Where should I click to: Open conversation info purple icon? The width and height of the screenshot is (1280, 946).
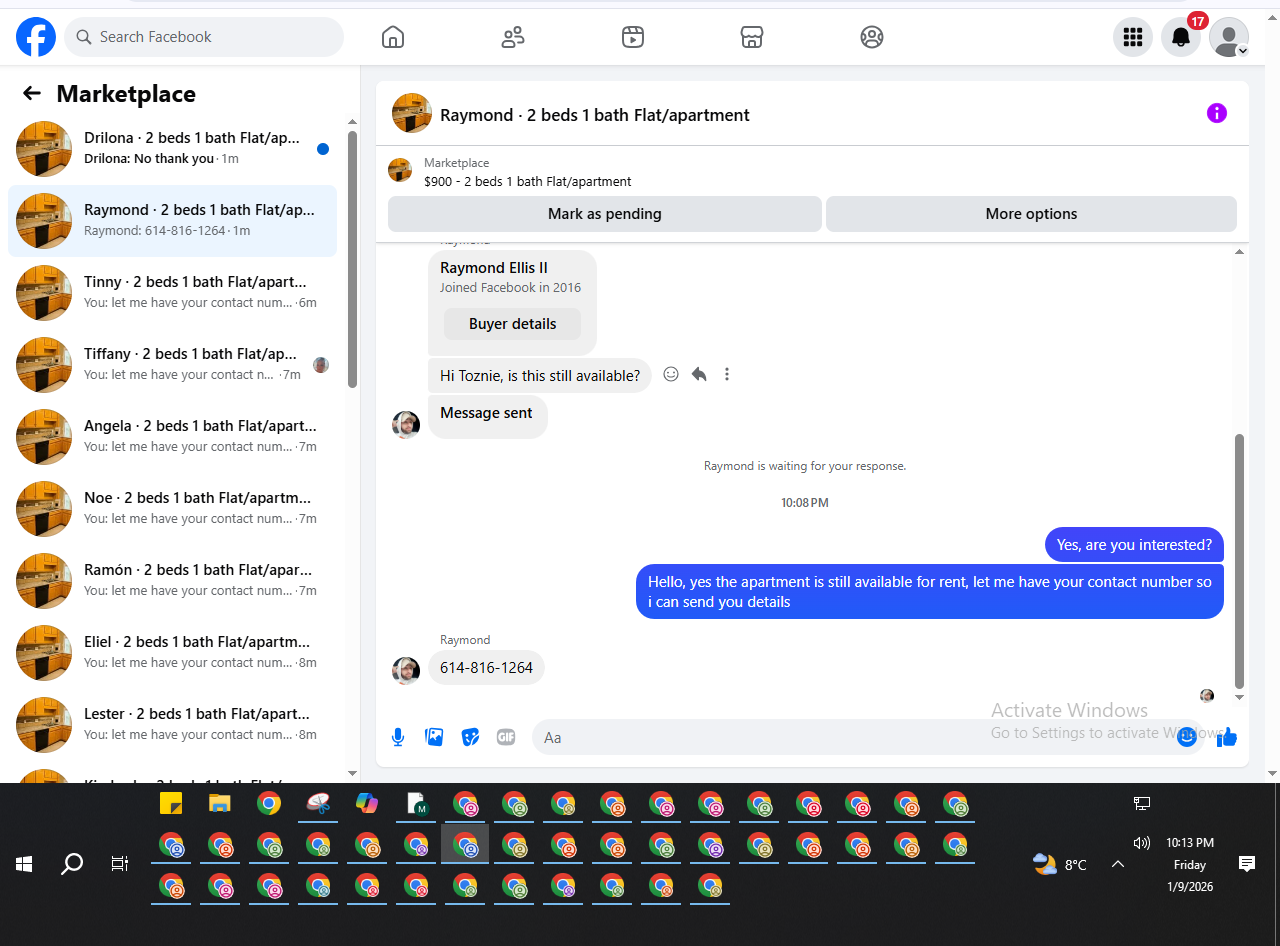(x=1217, y=113)
